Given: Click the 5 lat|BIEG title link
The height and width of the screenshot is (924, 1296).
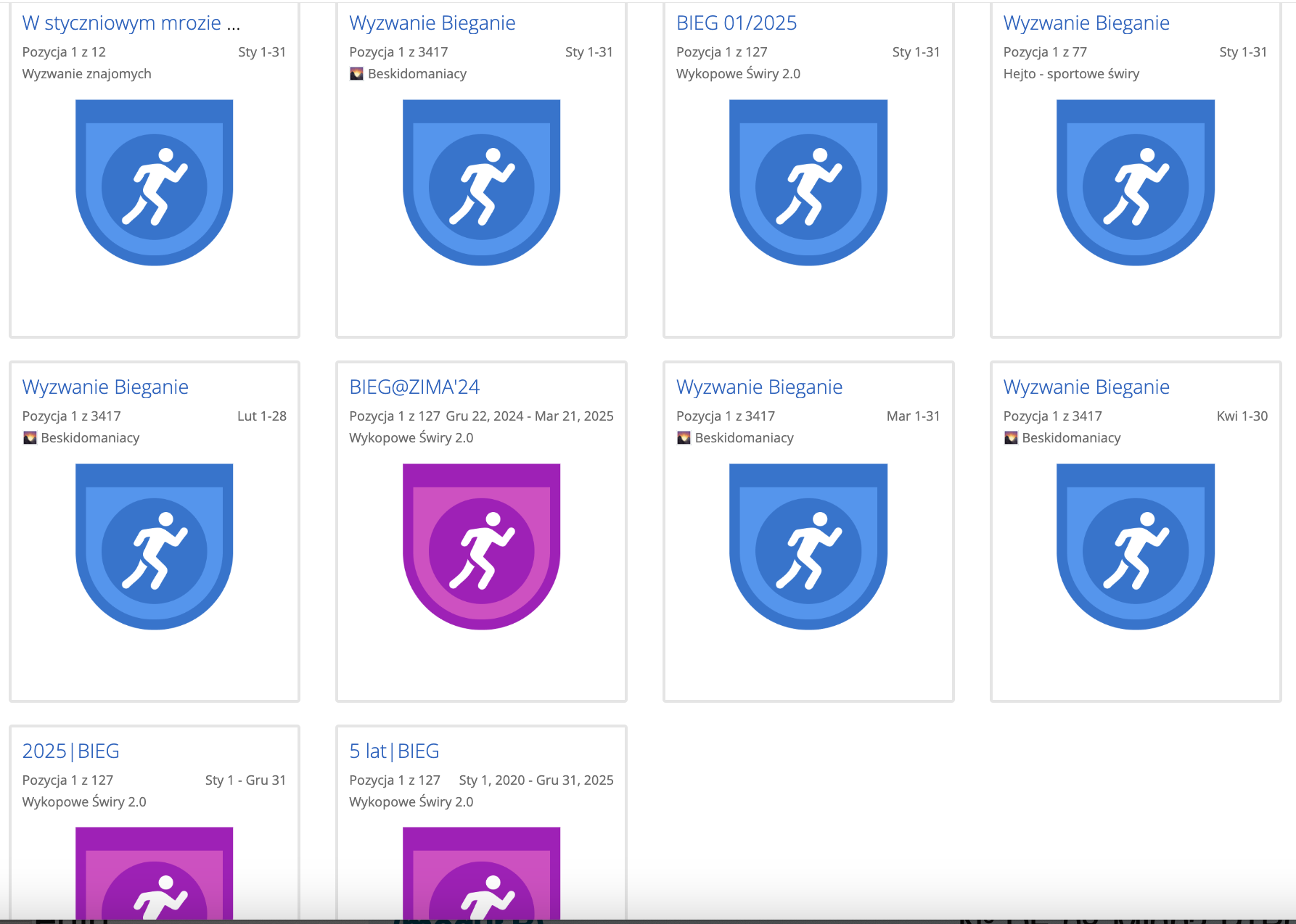Looking at the screenshot, I should 394,751.
